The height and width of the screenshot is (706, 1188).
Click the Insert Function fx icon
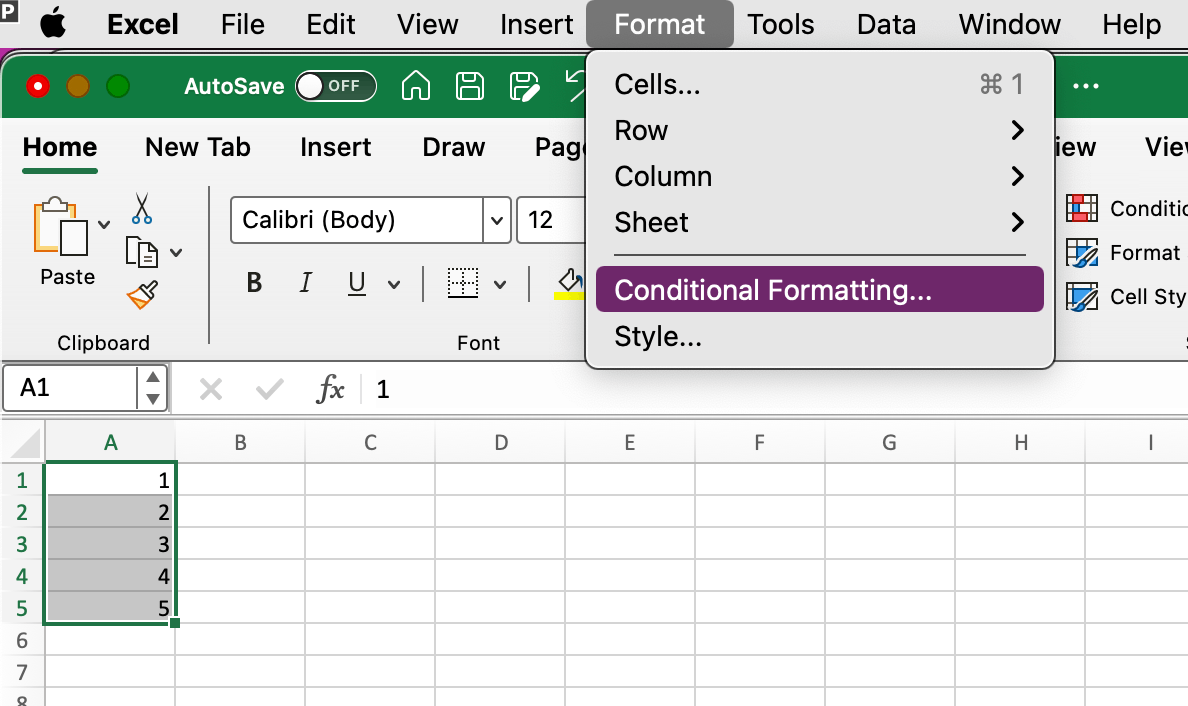click(x=330, y=389)
